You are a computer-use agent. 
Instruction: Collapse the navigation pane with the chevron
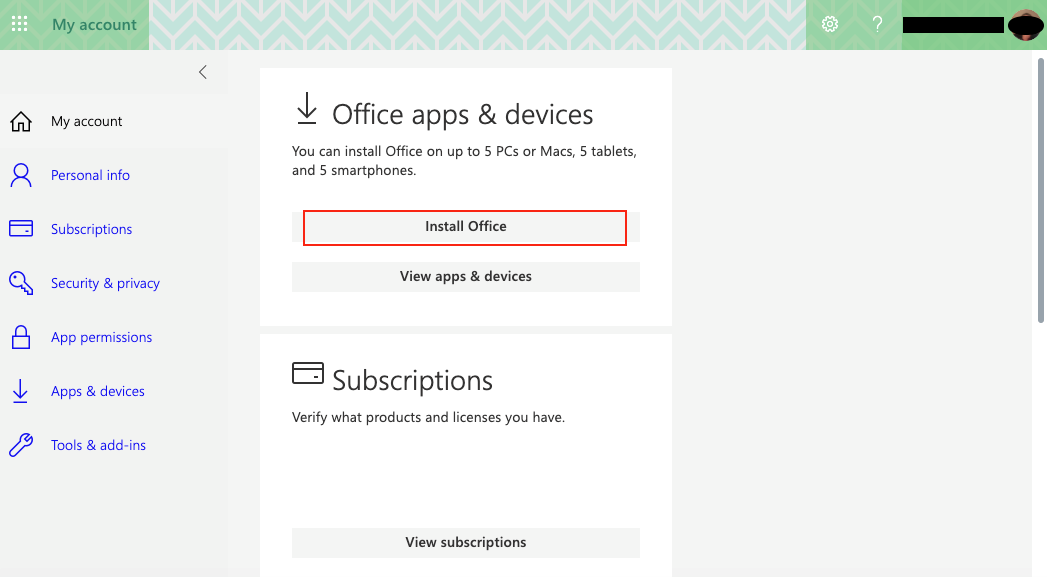click(x=203, y=72)
